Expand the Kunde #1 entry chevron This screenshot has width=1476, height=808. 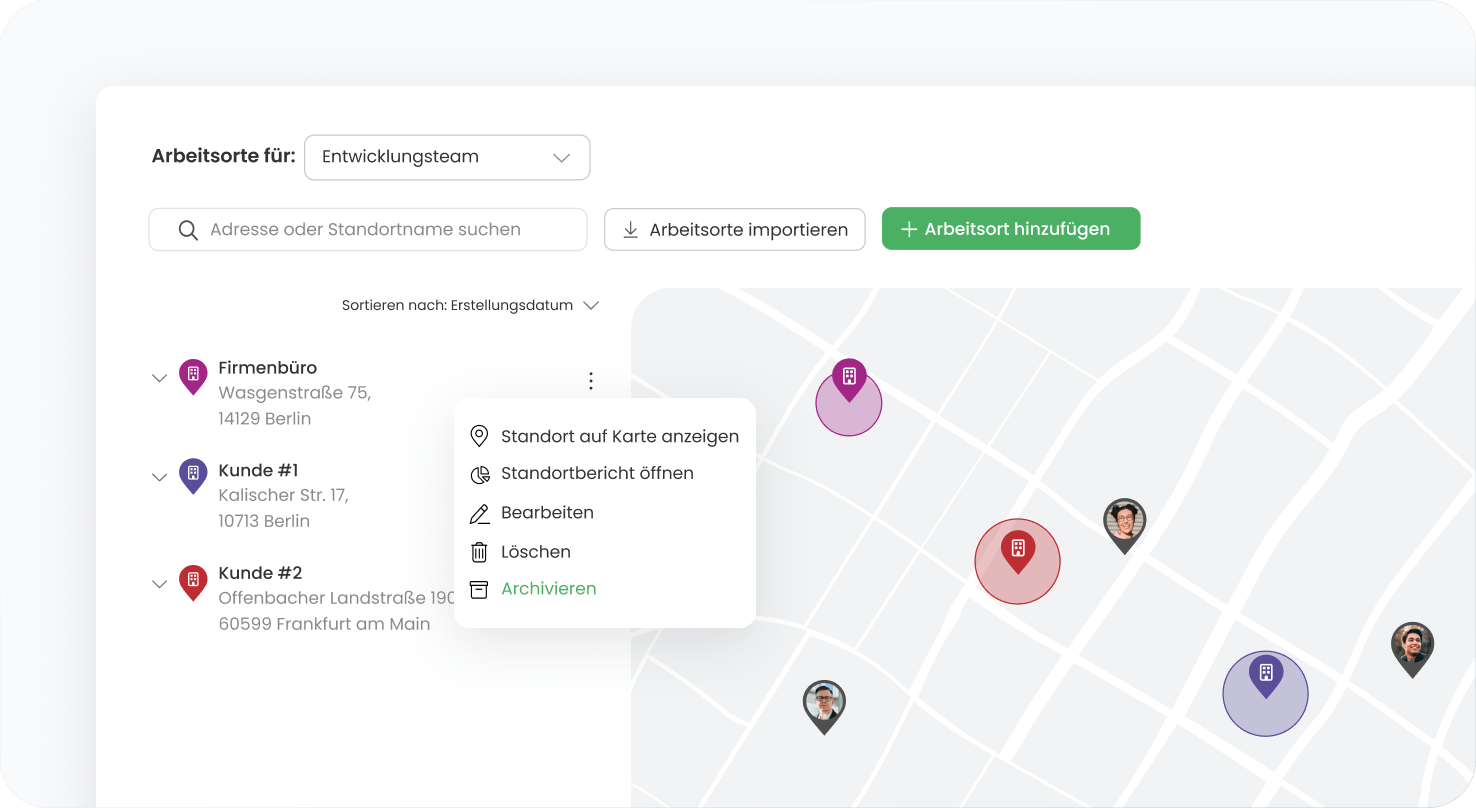[x=159, y=477]
